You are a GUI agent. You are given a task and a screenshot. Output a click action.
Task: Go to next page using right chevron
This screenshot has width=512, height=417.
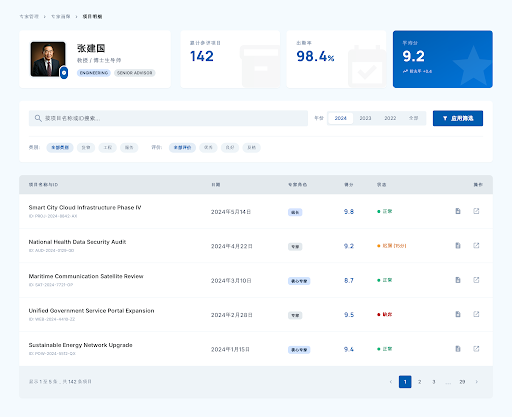click(x=477, y=382)
